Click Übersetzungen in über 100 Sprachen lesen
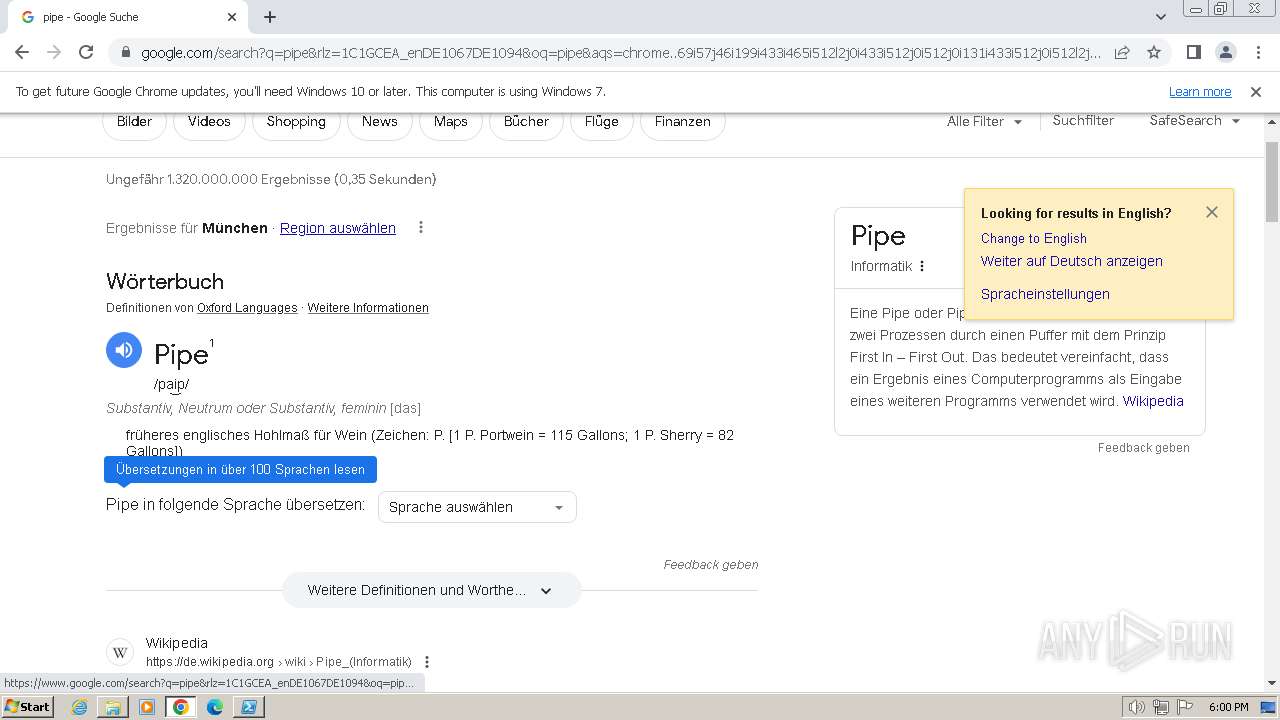1280x720 pixels. point(241,469)
